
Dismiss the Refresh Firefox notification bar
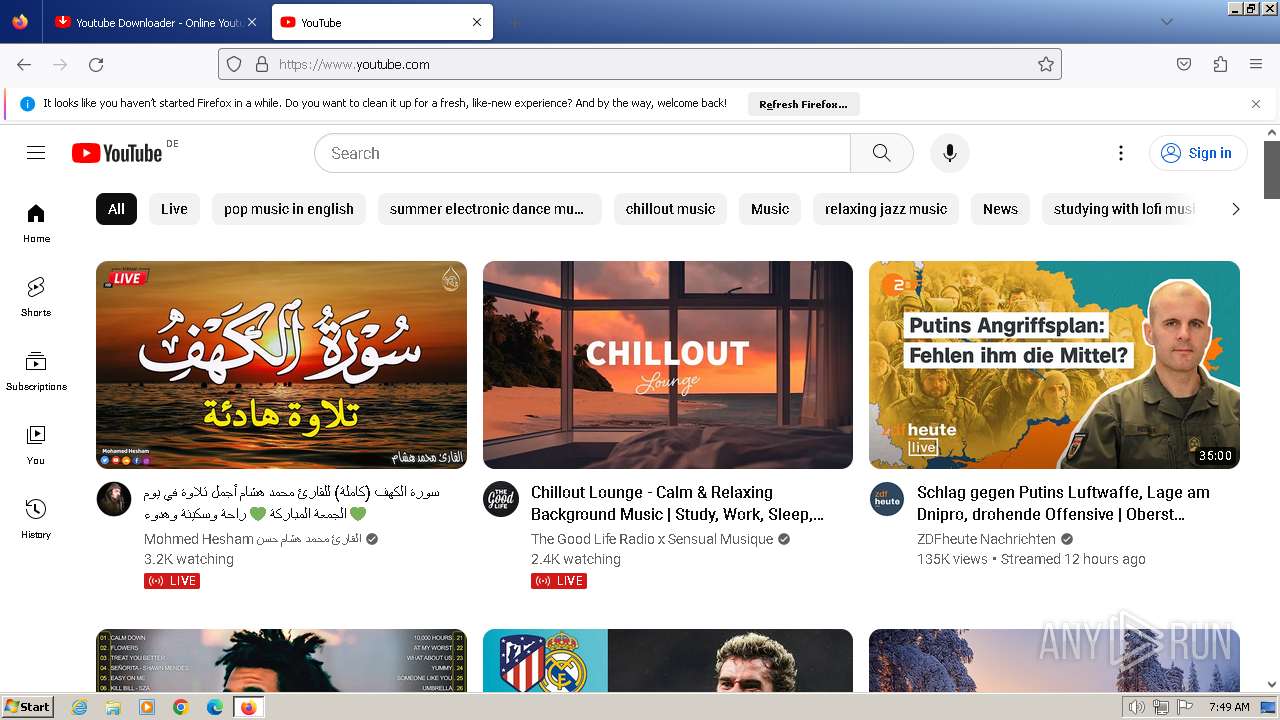click(x=1256, y=104)
